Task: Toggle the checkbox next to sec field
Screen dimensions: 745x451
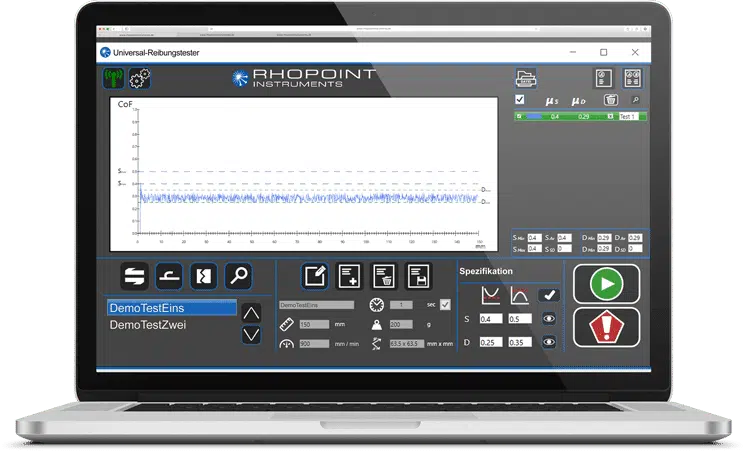Action: click(445, 304)
